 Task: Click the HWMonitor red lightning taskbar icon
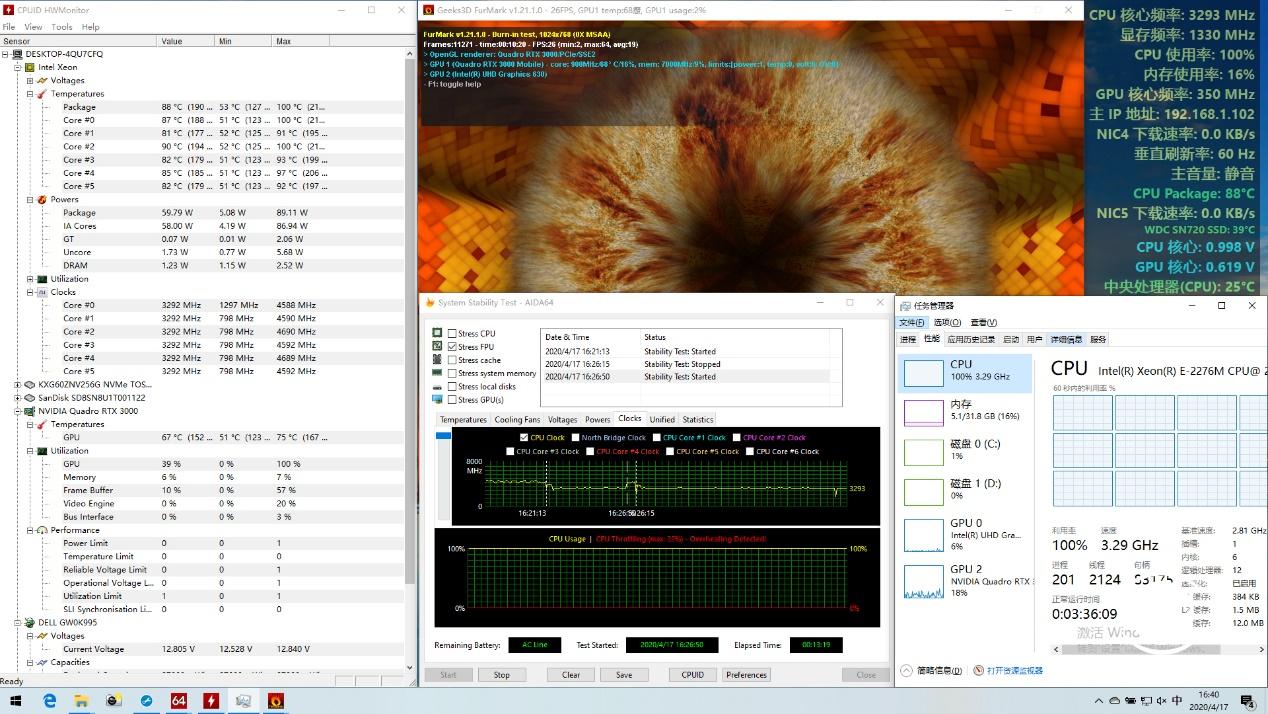pyautogui.click(x=211, y=701)
